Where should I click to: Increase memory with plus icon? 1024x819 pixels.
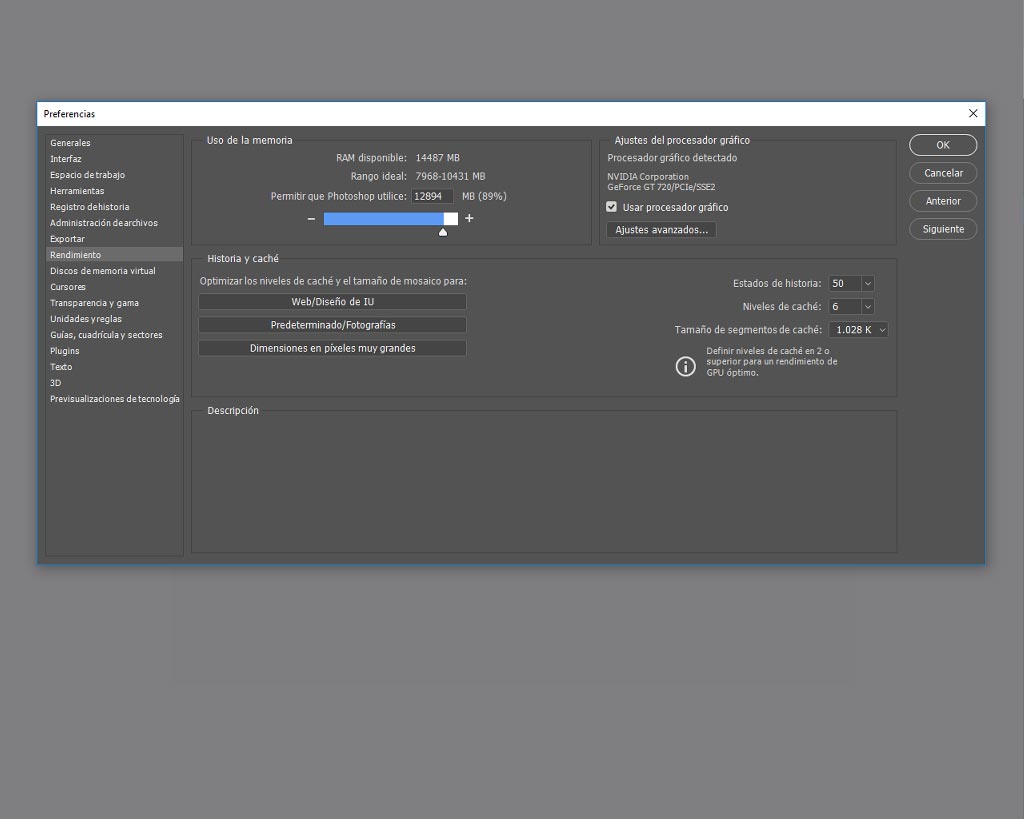click(x=469, y=218)
